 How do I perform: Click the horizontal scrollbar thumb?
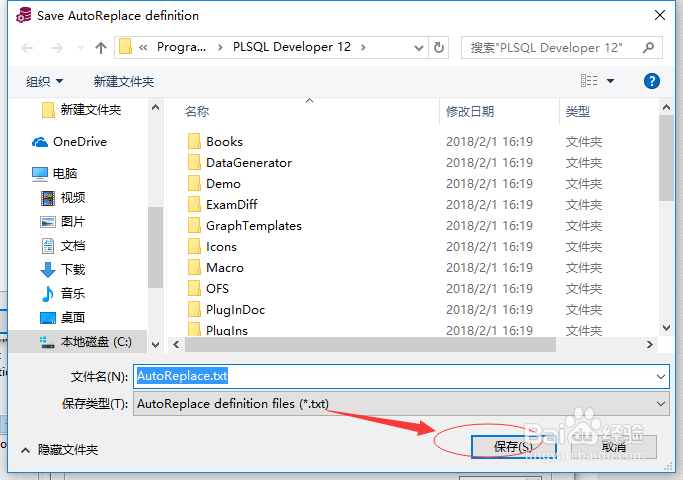click(370, 345)
